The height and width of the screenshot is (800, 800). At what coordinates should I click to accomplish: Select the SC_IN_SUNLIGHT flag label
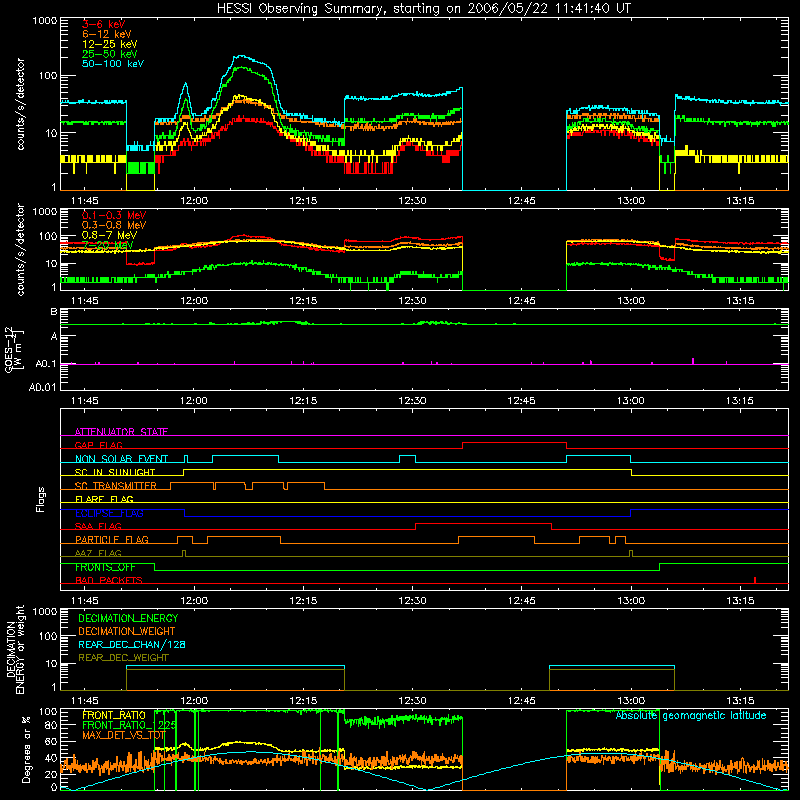point(115,472)
